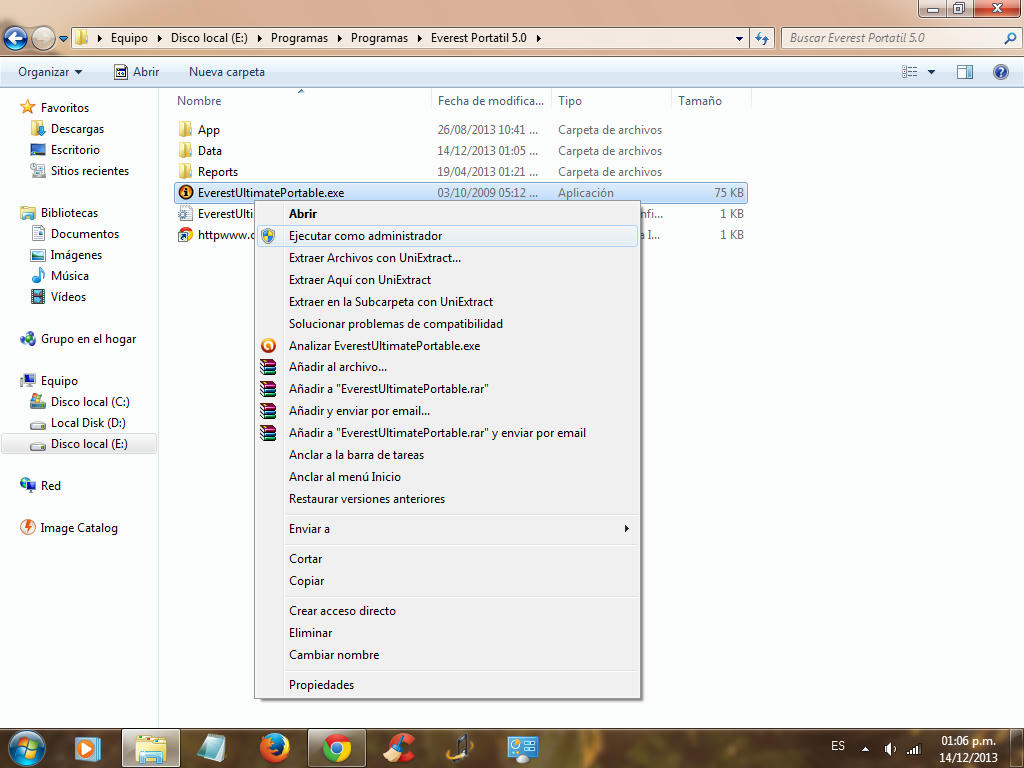Select Extraer Aquí con UniExtract
The width and height of the screenshot is (1024, 768).
pyautogui.click(x=359, y=280)
